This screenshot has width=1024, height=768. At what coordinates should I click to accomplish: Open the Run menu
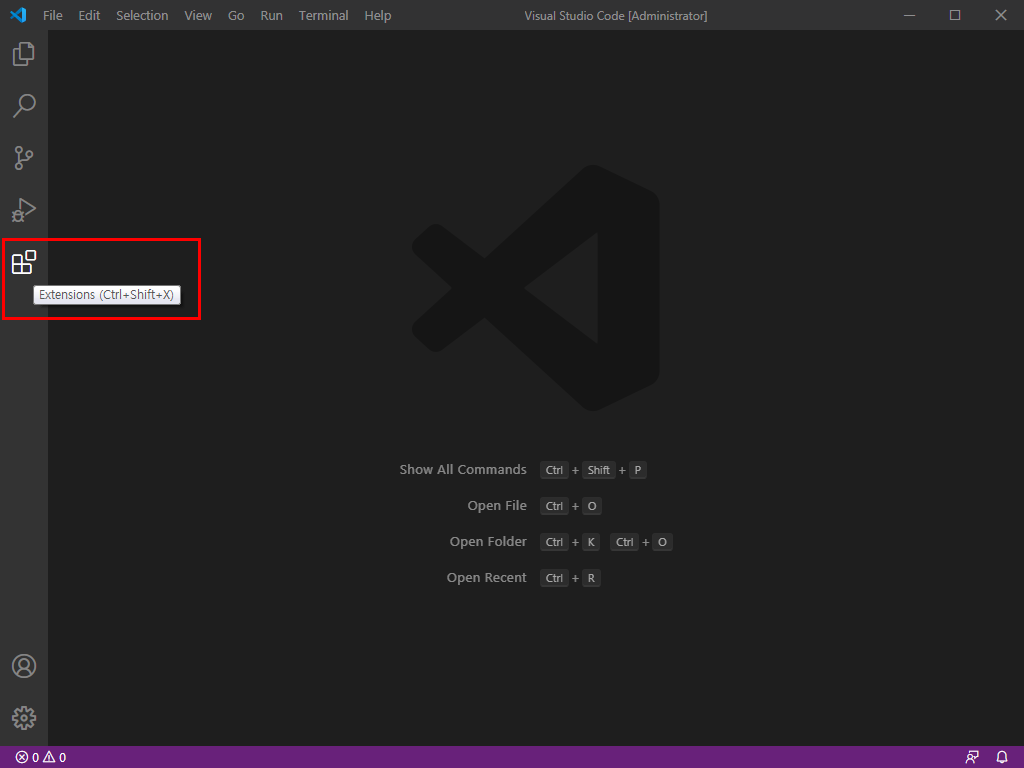[272, 15]
